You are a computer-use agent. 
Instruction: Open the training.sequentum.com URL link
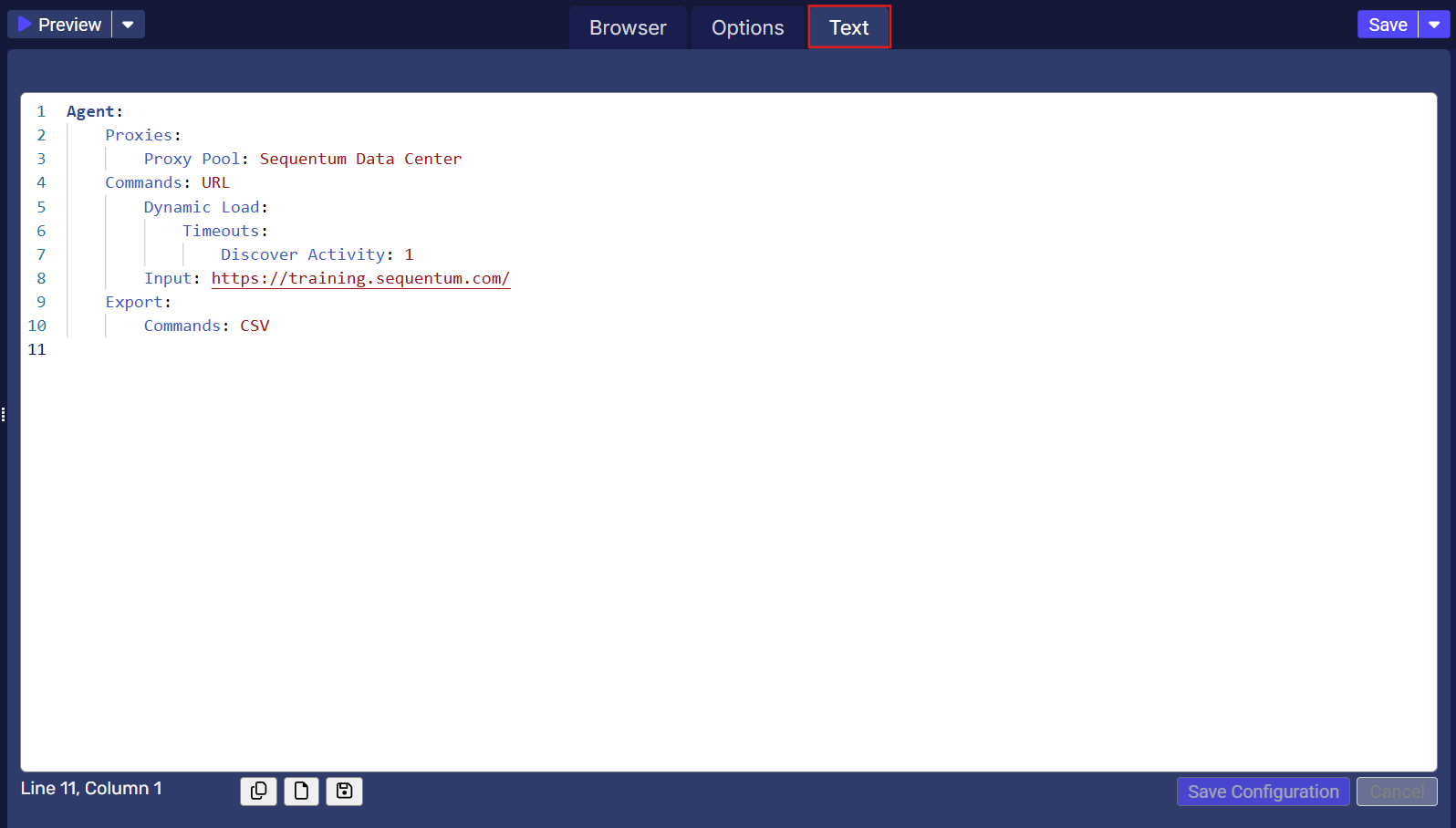(360, 278)
